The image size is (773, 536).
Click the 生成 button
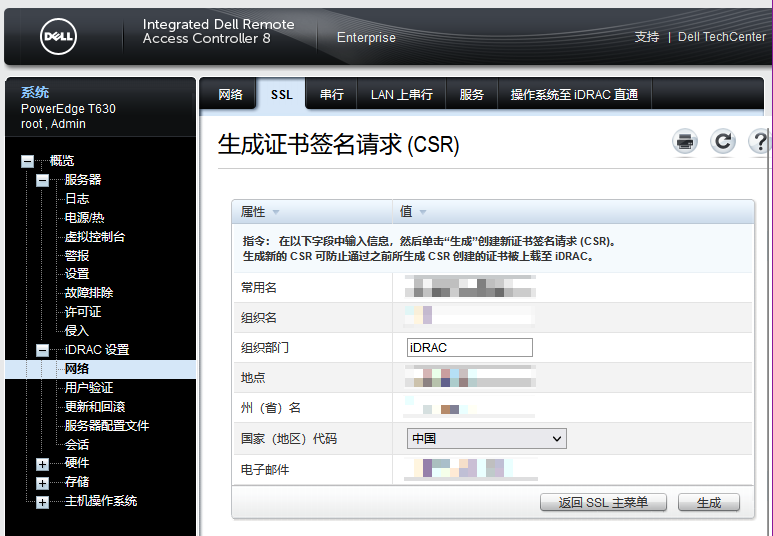pos(708,502)
